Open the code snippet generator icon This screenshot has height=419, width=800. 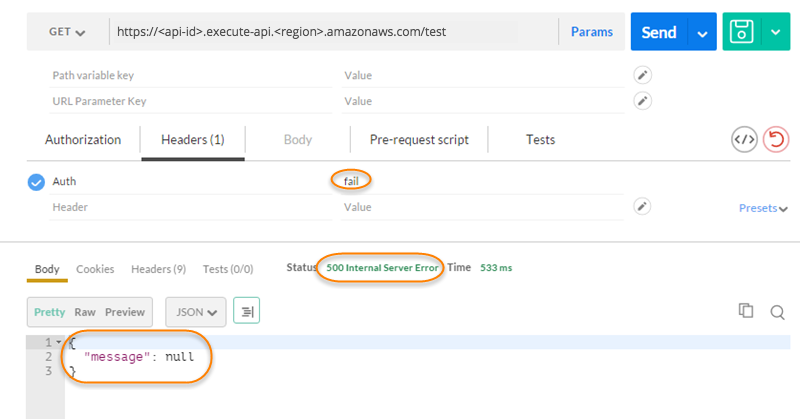(x=744, y=140)
